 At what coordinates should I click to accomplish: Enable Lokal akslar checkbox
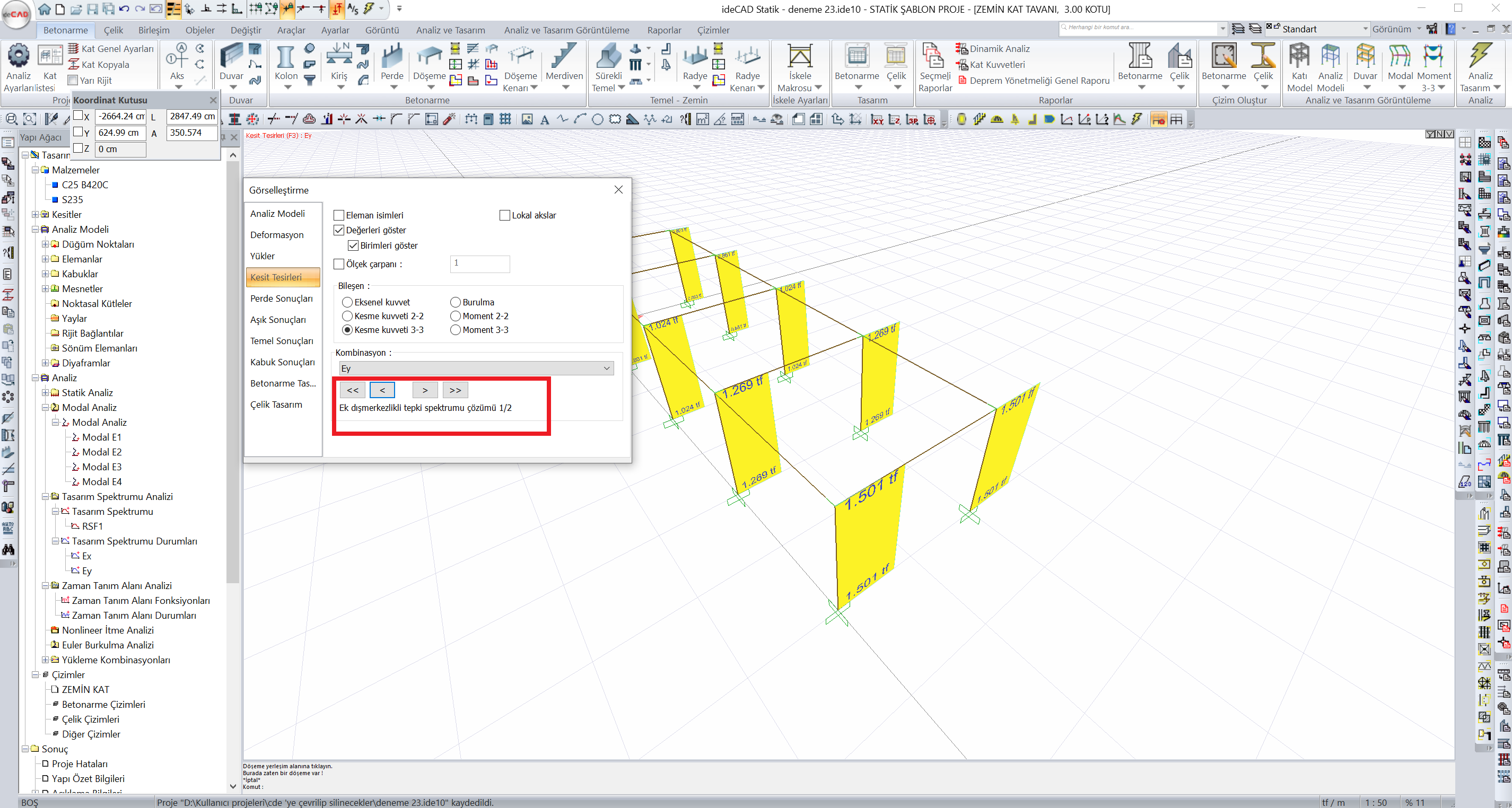505,215
